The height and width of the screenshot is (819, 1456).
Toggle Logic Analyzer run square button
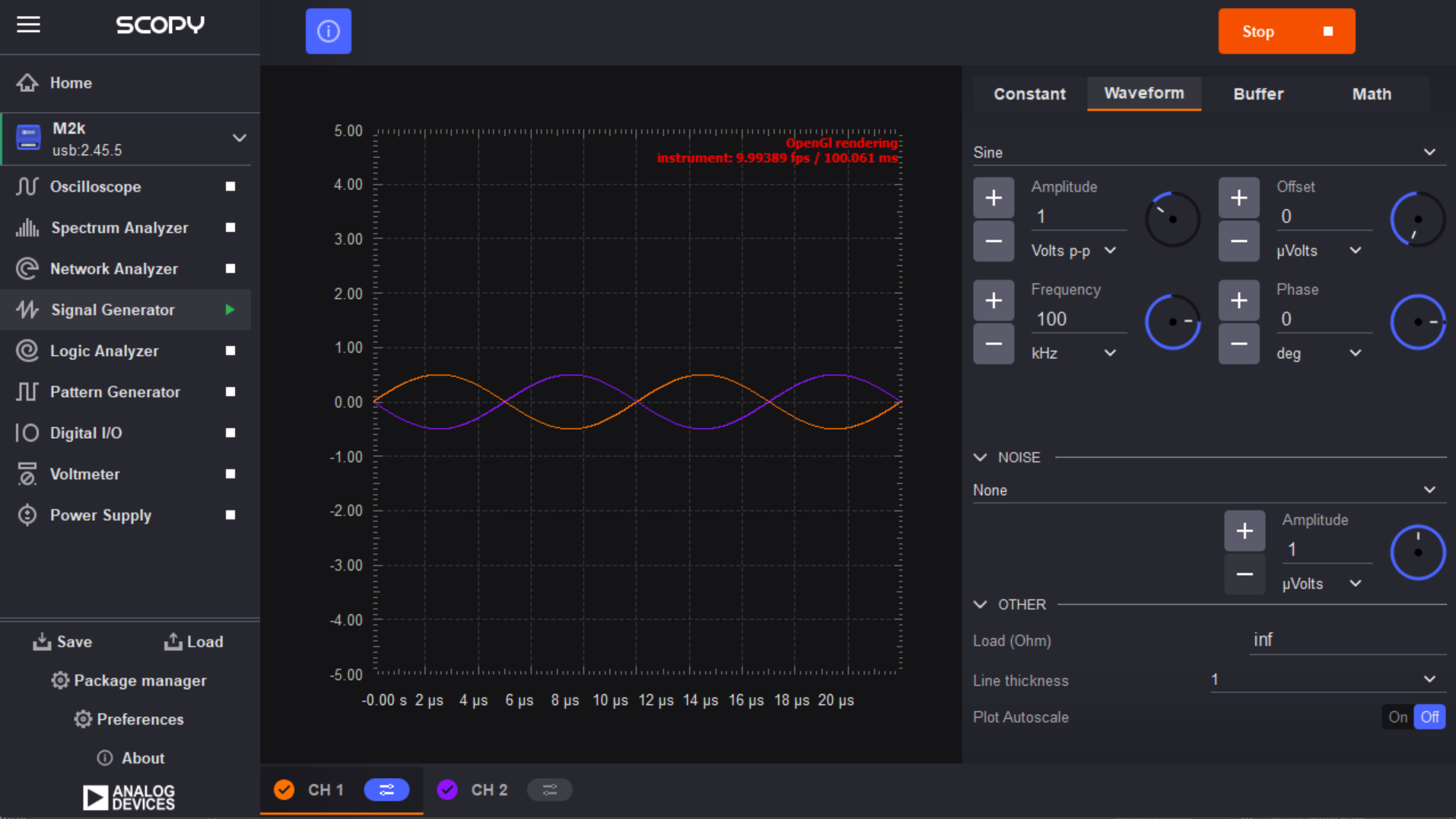(230, 351)
